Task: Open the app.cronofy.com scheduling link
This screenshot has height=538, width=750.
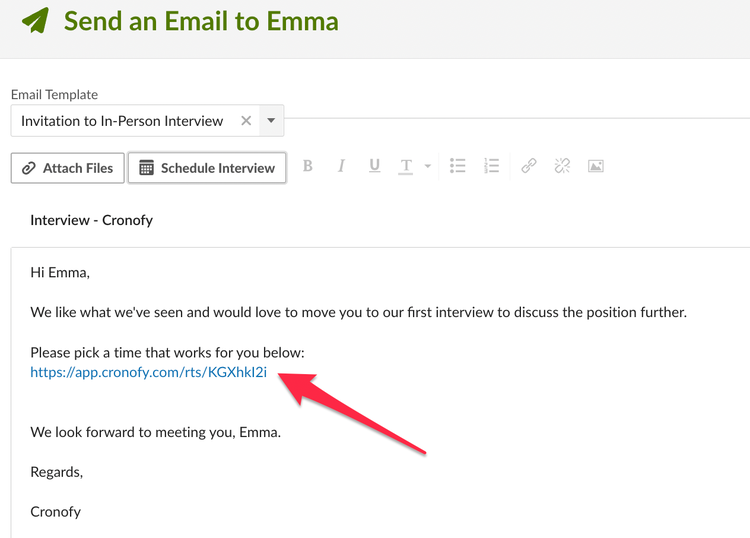Action: pos(148,372)
